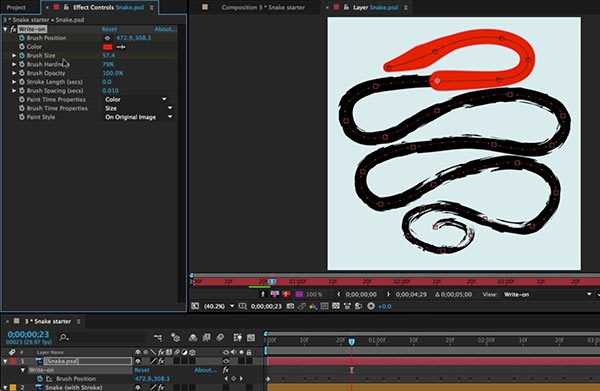
Task: Select the 3 * Snake starter timeline tab
Action: (x=48, y=321)
